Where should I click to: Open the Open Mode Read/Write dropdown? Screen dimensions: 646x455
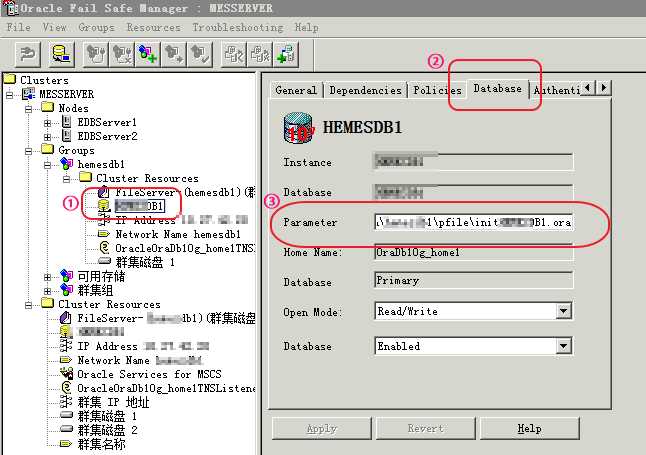coord(563,311)
